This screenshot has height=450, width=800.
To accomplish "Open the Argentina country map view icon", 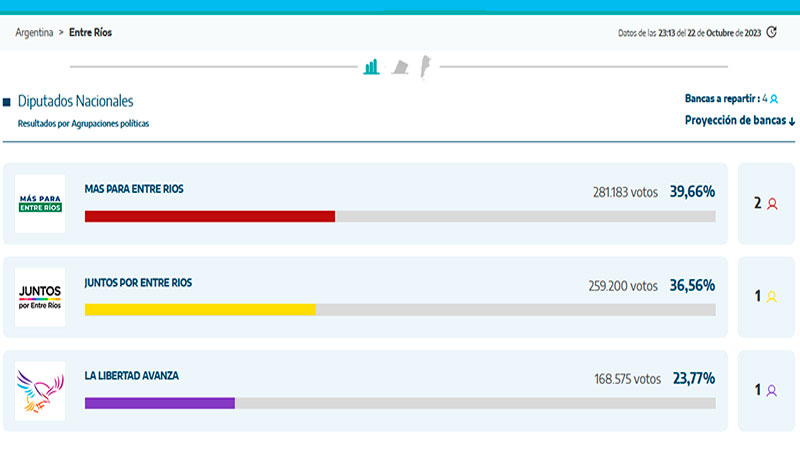I will point(424,66).
